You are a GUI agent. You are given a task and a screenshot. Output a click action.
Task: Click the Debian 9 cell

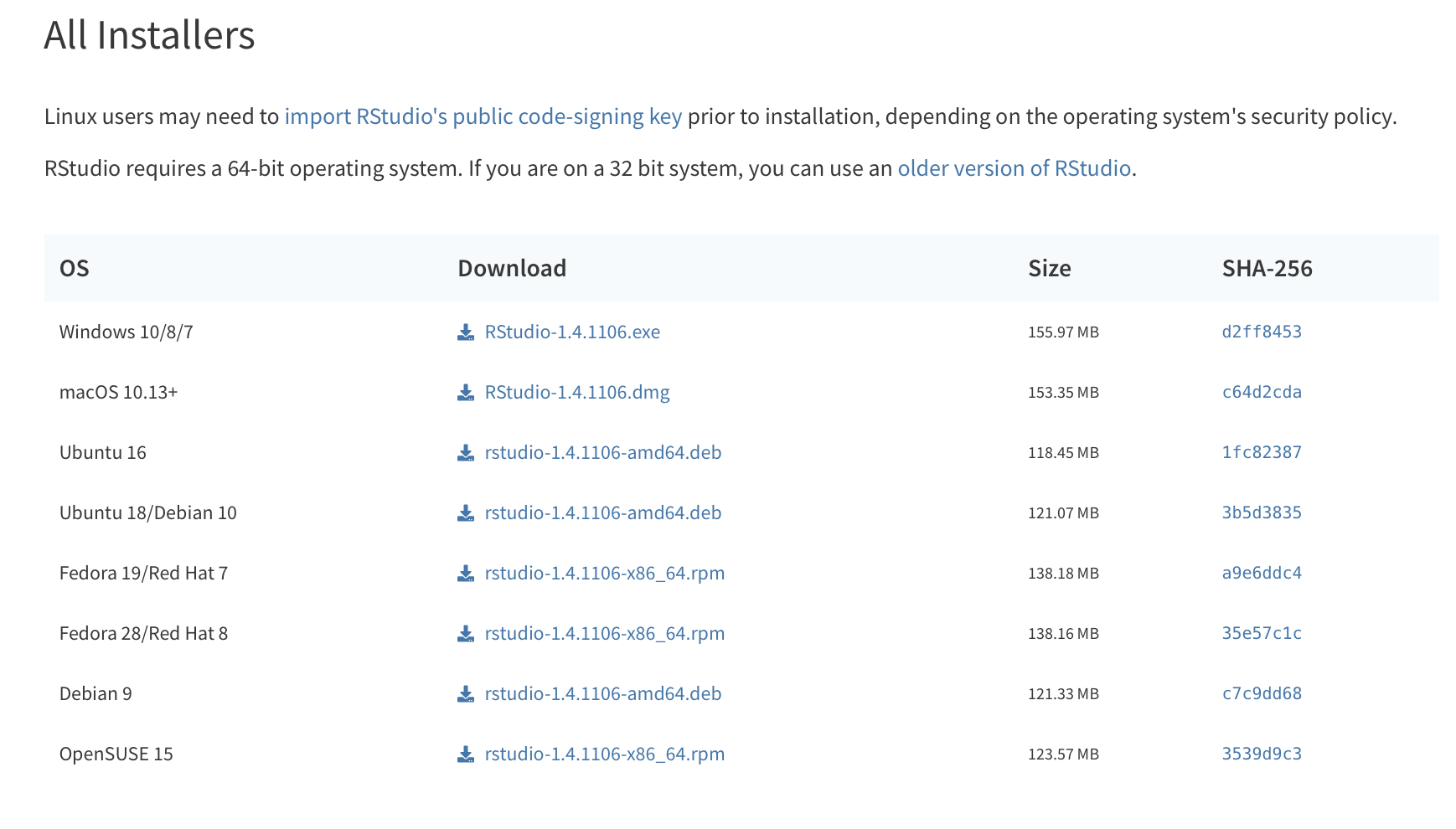(96, 693)
